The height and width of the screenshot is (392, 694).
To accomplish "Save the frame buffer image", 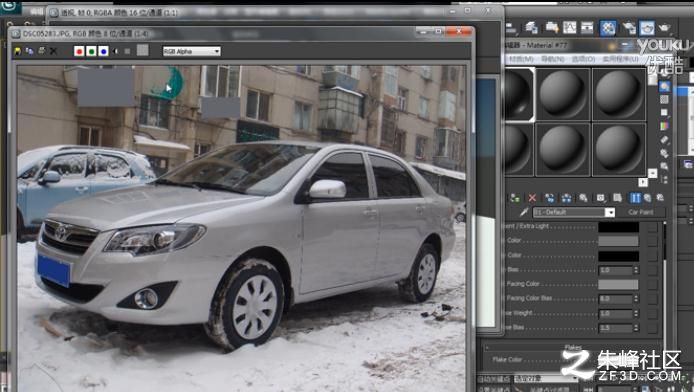I will coord(18,51).
